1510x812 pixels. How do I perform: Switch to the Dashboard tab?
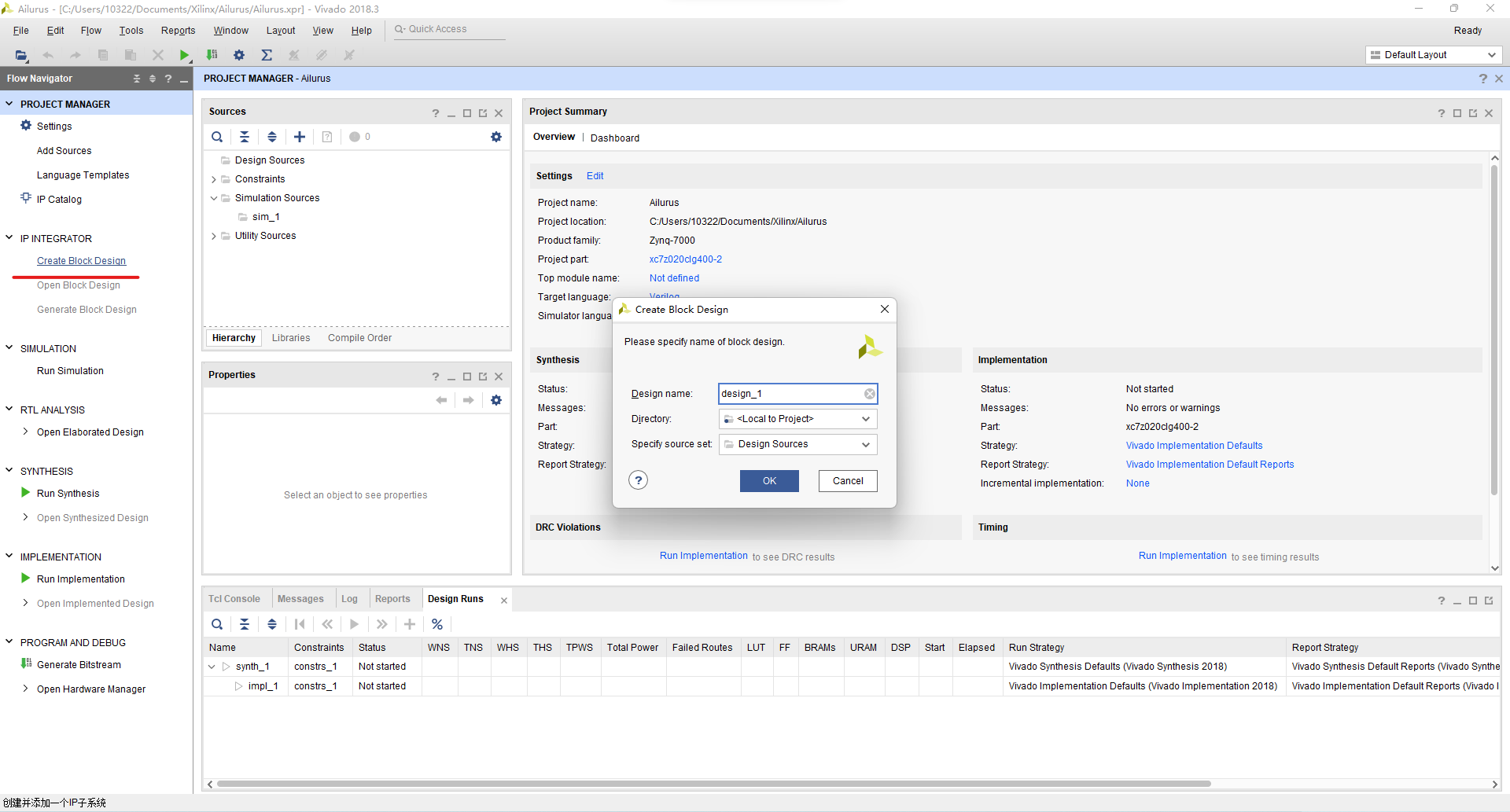(x=615, y=138)
